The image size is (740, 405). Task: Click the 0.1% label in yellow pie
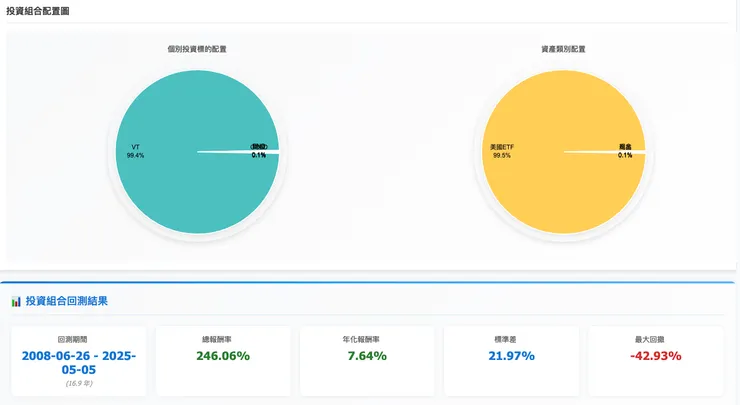[625, 155]
